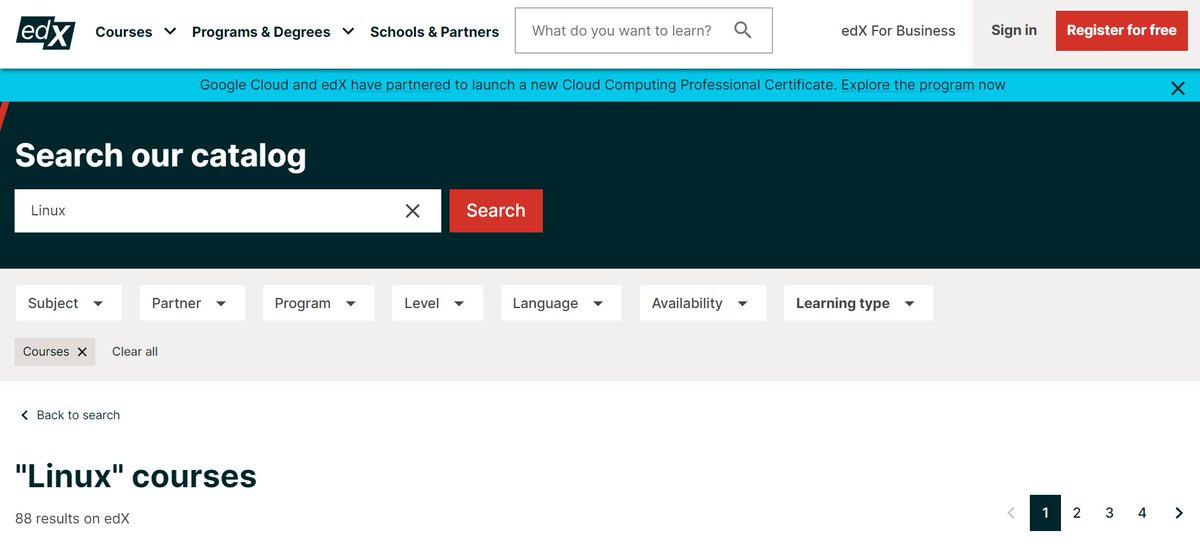Open edX For Business link
Screen dimensions: 1200x552
tap(898, 31)
